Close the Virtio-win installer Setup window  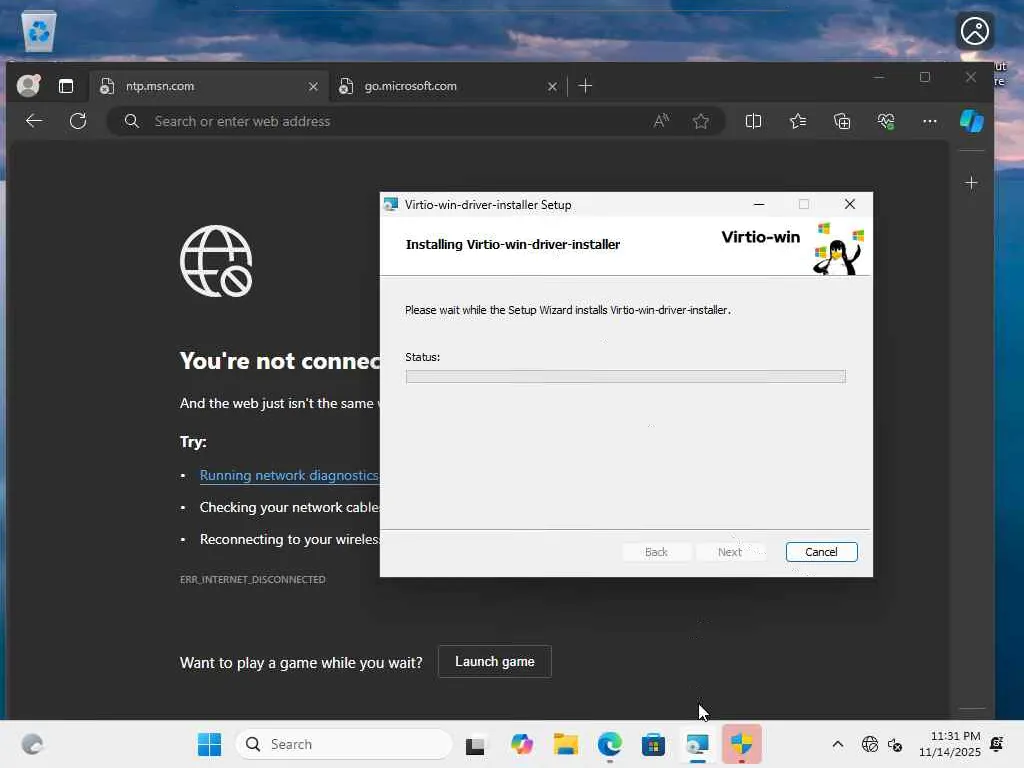pos(850,204)
